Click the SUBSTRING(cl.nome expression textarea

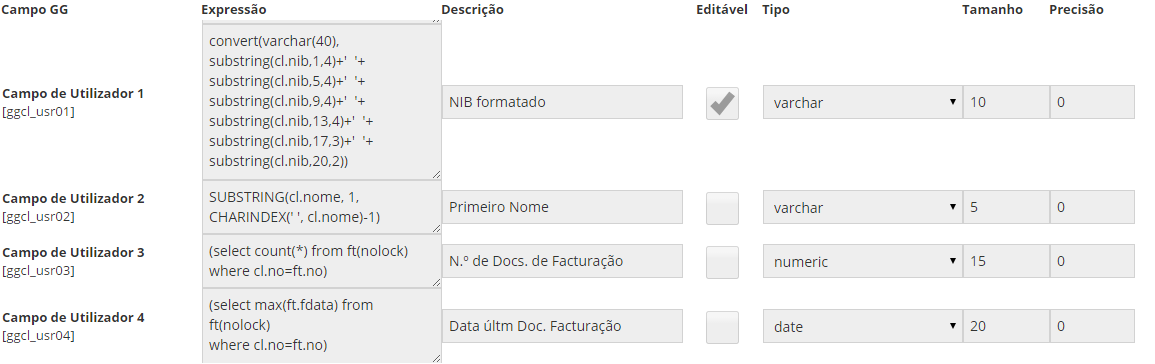(x=321, y=207)
